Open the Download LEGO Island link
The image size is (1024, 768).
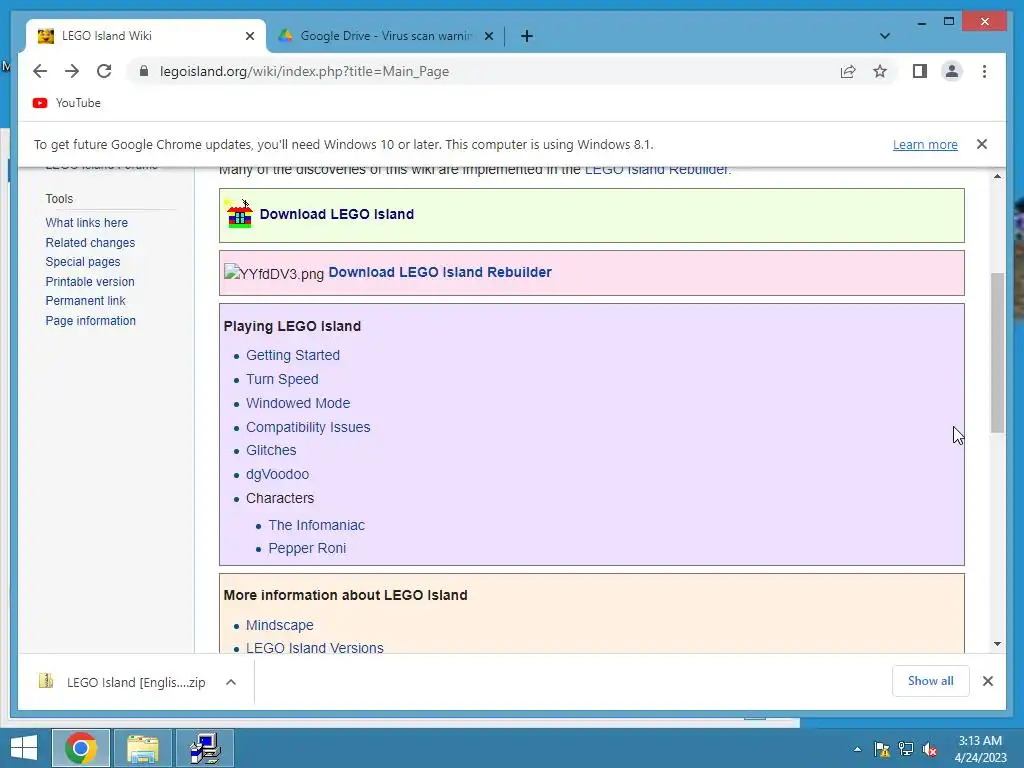pyautogui.click(x=336, y=214)
